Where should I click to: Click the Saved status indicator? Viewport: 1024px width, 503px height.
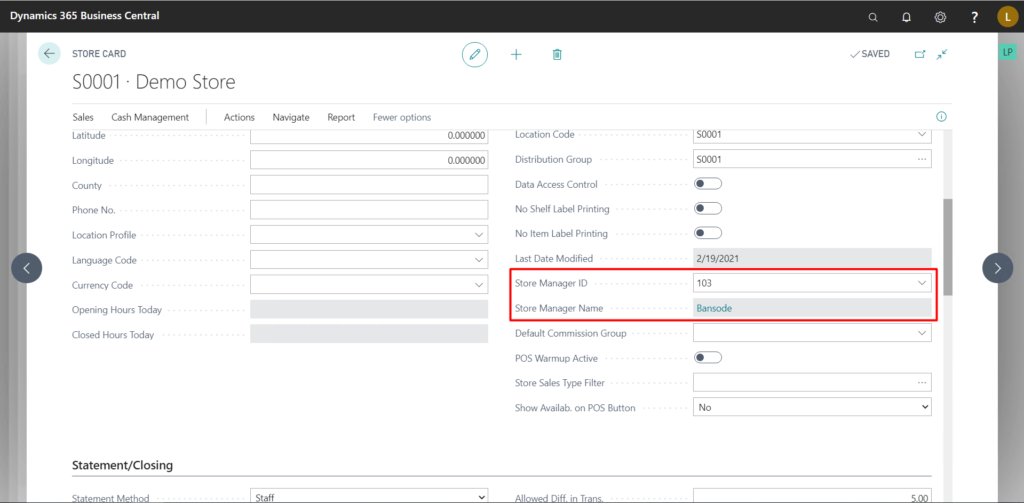point(869,54)
